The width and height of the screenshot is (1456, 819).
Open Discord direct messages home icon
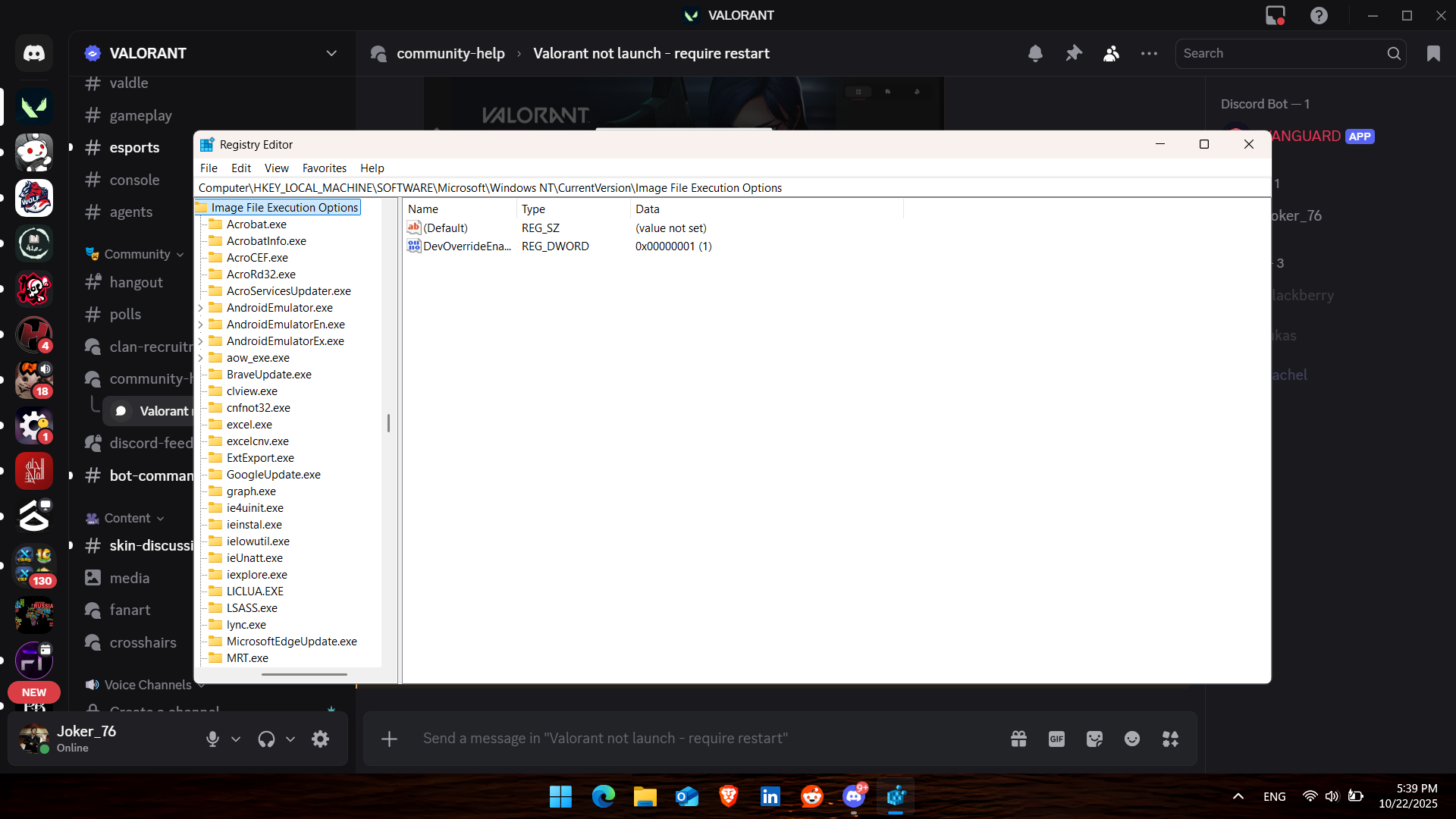tap(34, 54)
